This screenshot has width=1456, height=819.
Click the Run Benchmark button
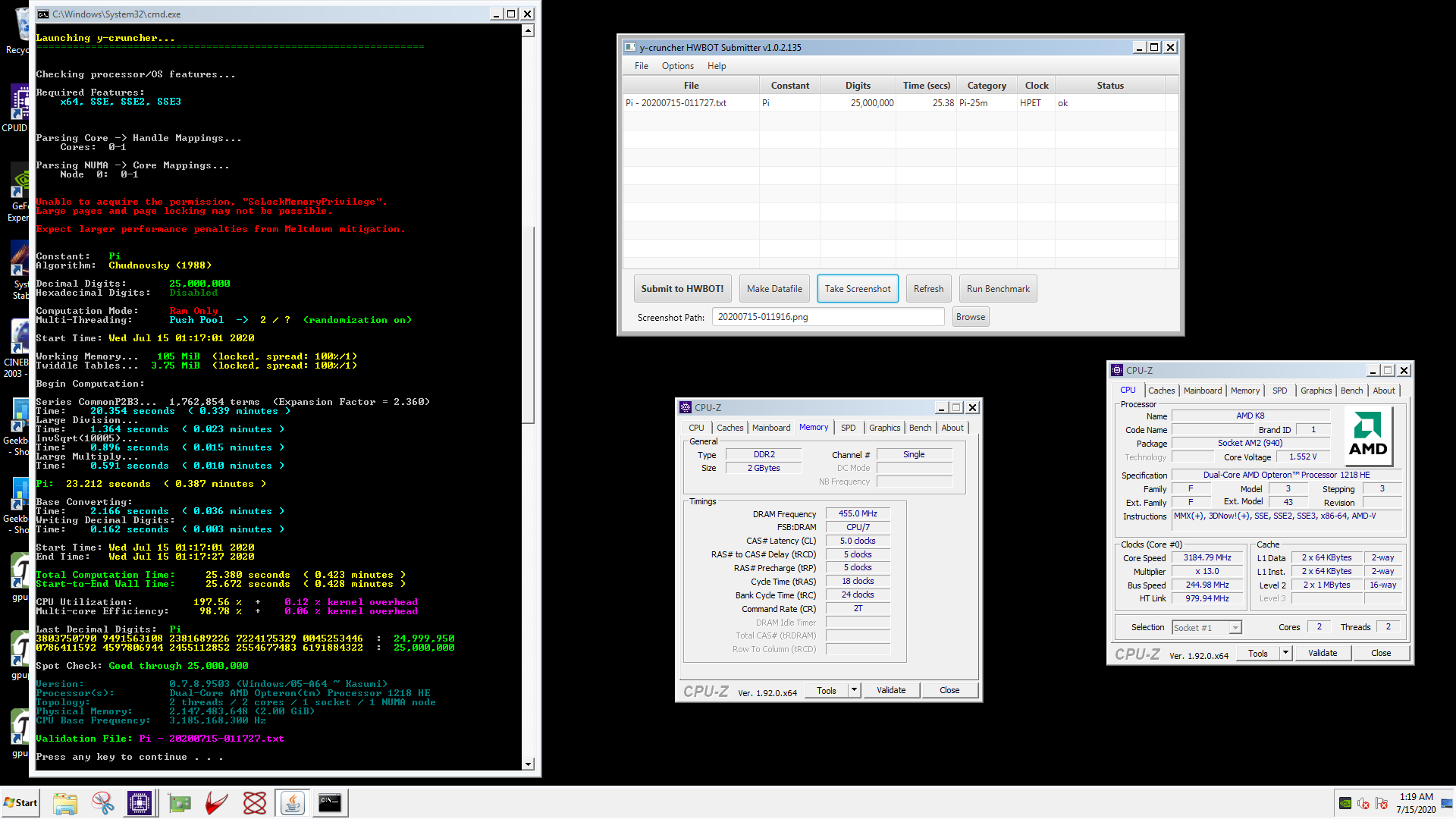998,289
